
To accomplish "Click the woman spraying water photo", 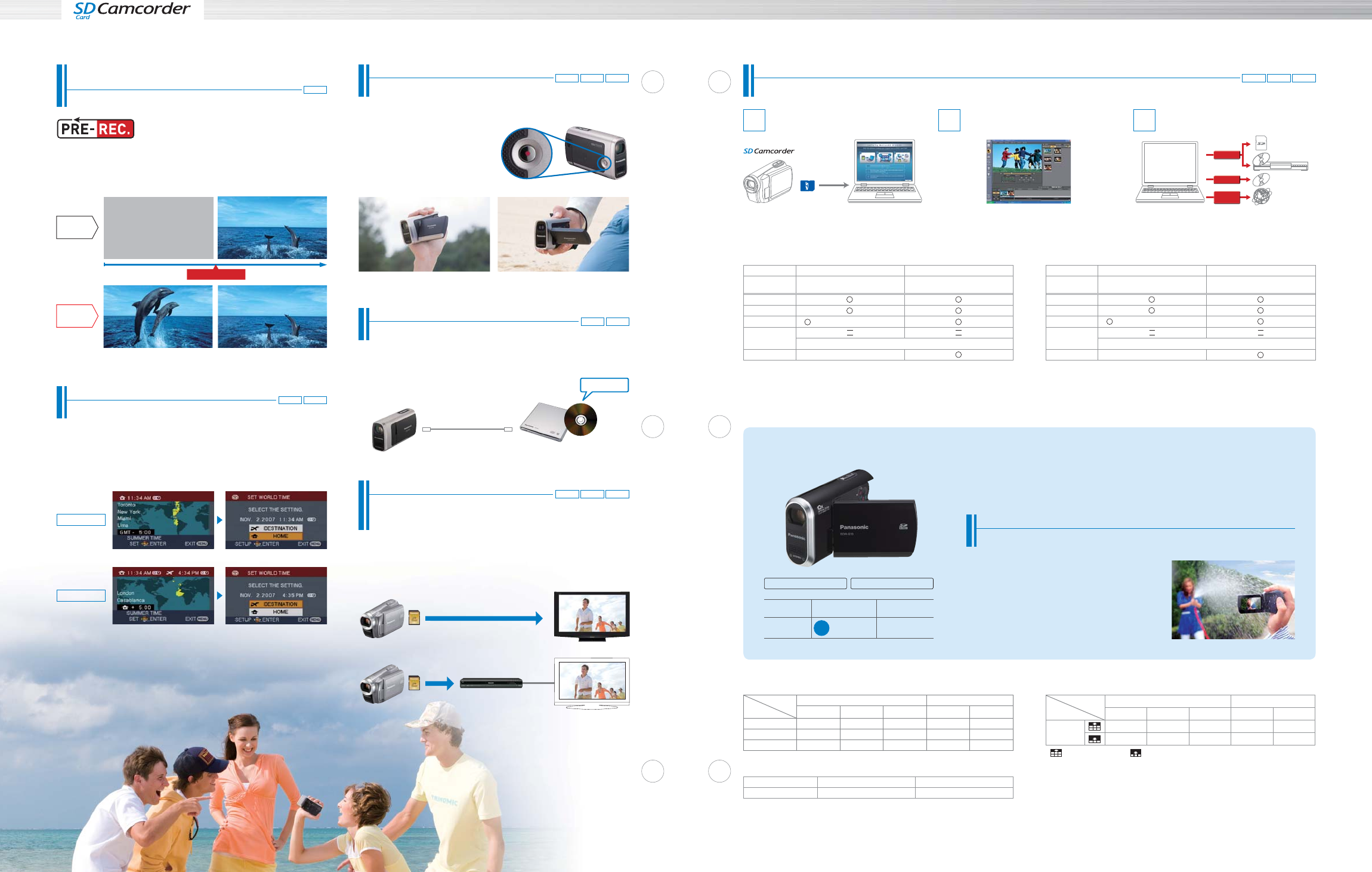I will tap(1232, 599).
